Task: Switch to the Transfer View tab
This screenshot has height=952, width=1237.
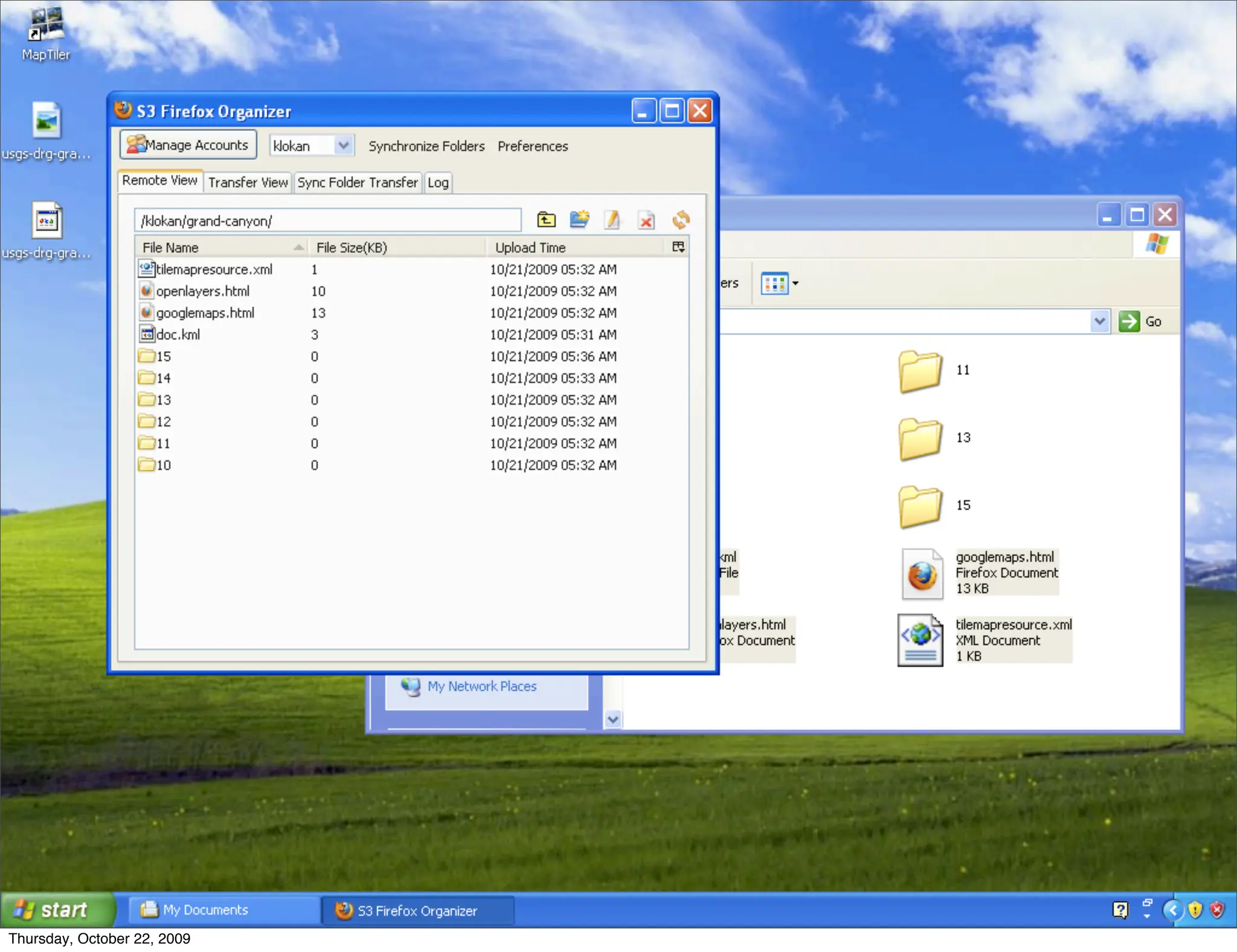Action: (248, 182)
